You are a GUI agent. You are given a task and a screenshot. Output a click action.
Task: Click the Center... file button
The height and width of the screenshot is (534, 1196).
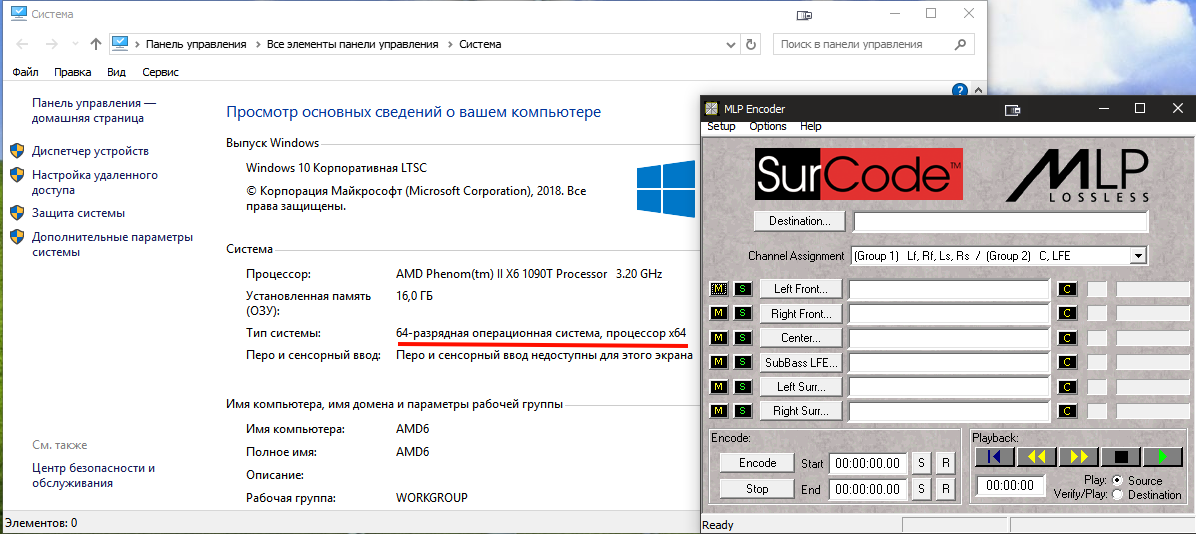[x=800, y=338]
